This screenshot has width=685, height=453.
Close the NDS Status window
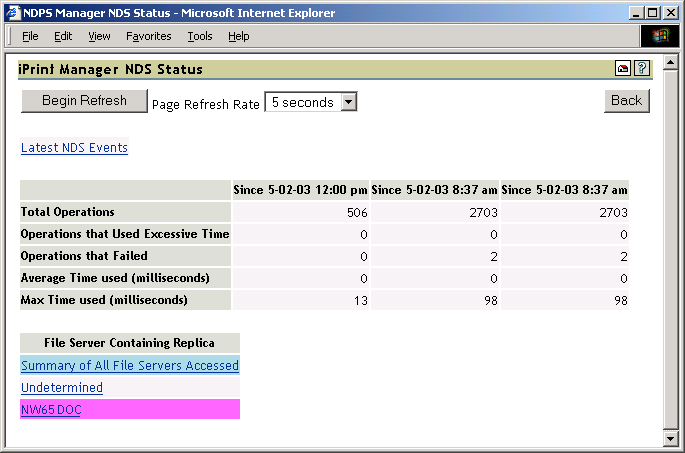(671, 13)
